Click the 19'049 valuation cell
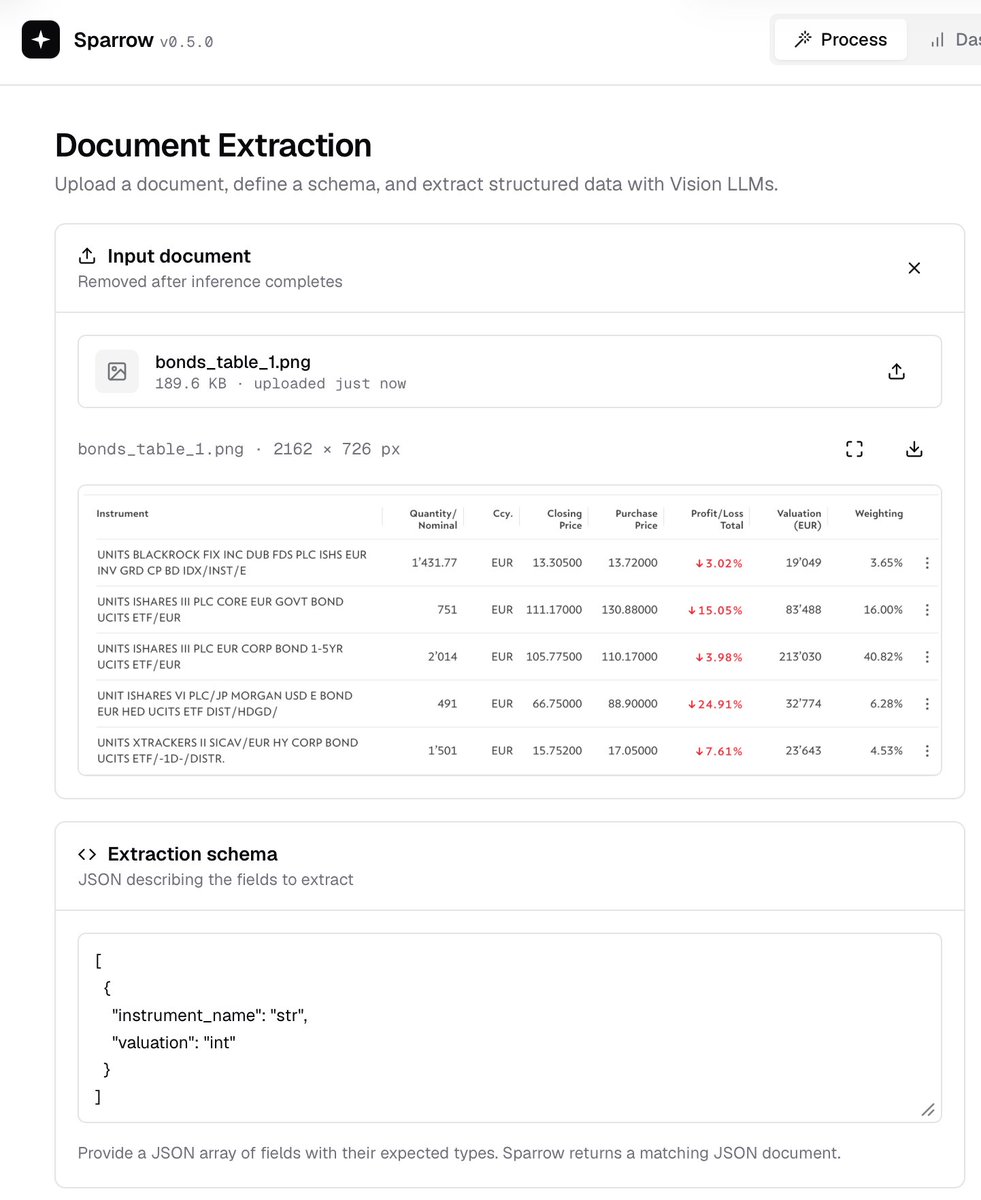Screen dimensions: 981x1200 point(803,563)
